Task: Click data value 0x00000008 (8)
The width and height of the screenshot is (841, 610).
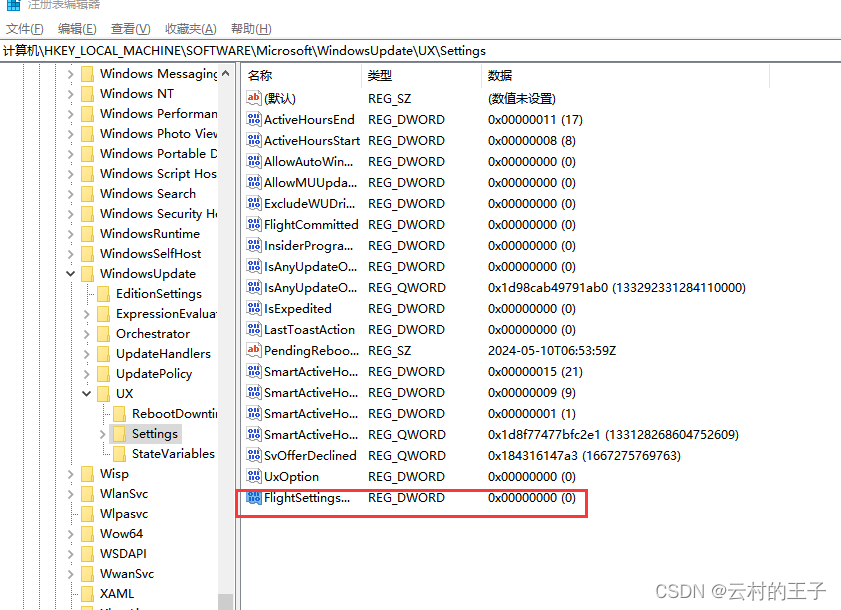Action: [532, 141]
